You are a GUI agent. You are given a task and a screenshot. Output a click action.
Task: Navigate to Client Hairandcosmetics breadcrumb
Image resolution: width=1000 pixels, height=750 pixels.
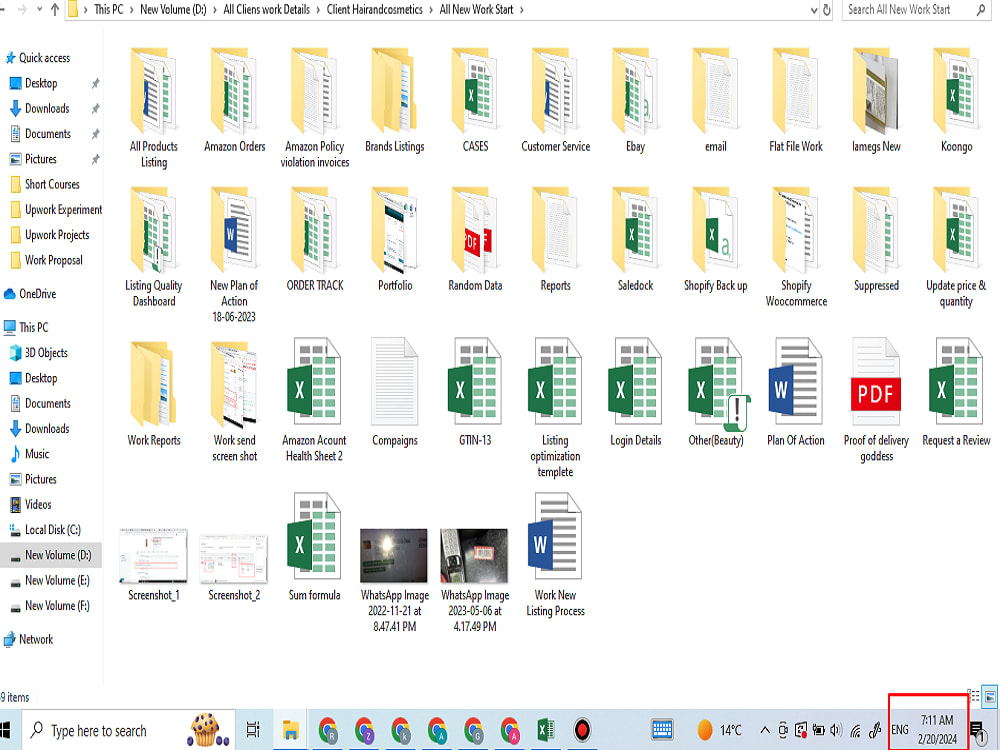click(374, 10)
